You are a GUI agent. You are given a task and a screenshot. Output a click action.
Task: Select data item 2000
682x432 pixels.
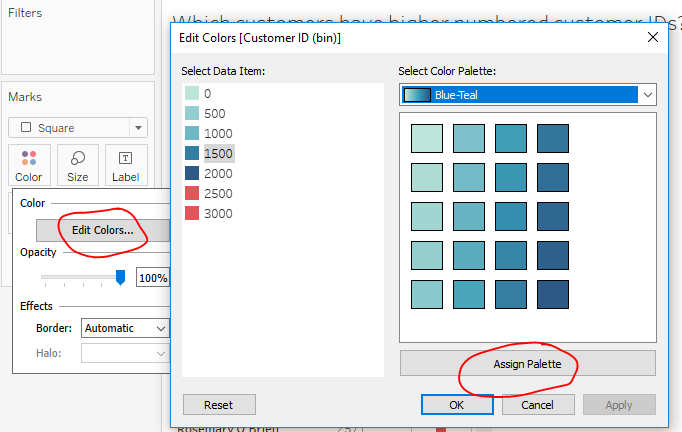209,174
